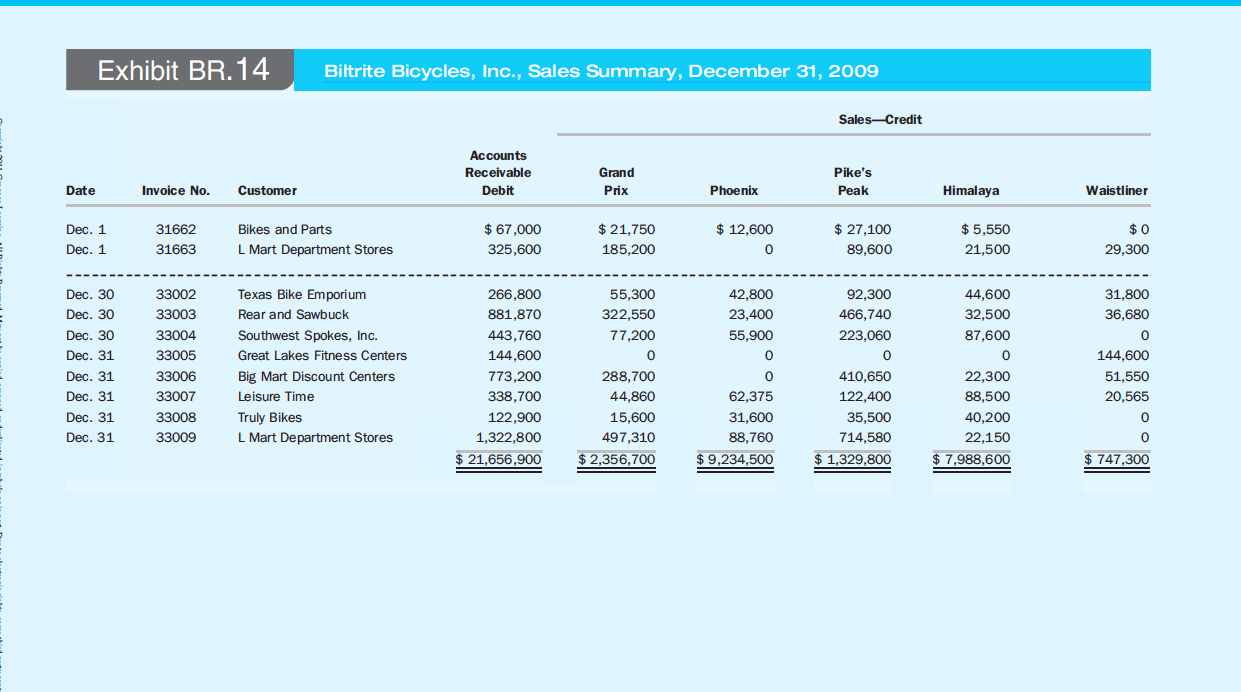Click customer Big Mart Discount Centers

click(x=316, y=376)
